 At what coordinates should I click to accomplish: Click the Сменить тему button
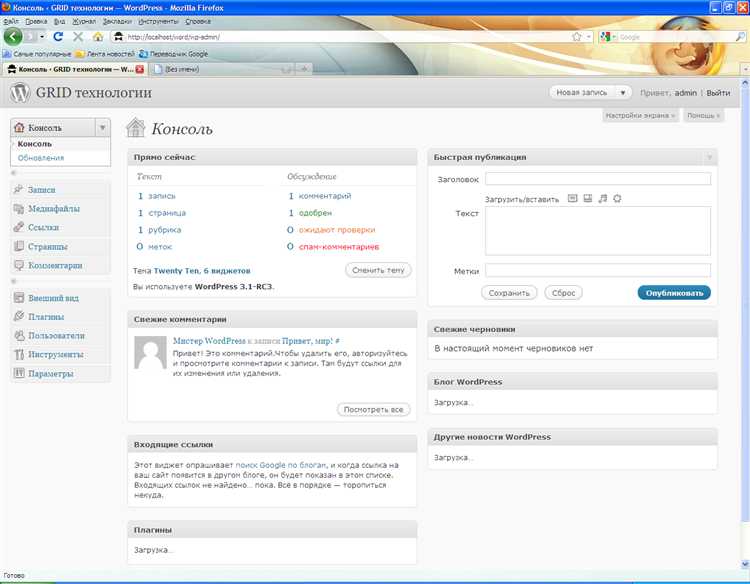pos(378,270)
